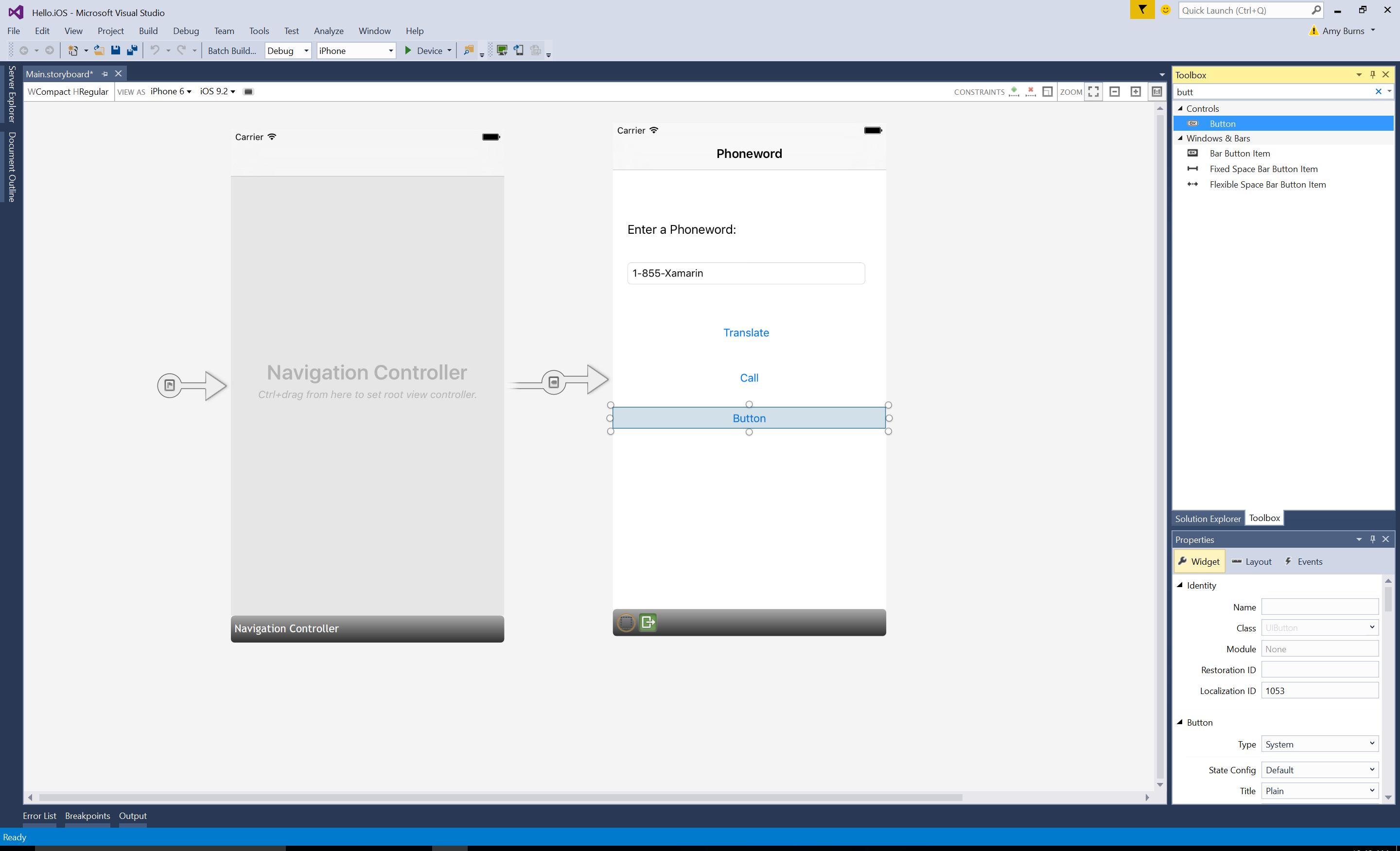Image resolution: width=1400 pixels, height=851 pixels.
Task: Click the Solution Explorer panel icon
Action: (x=1206, y=518)
